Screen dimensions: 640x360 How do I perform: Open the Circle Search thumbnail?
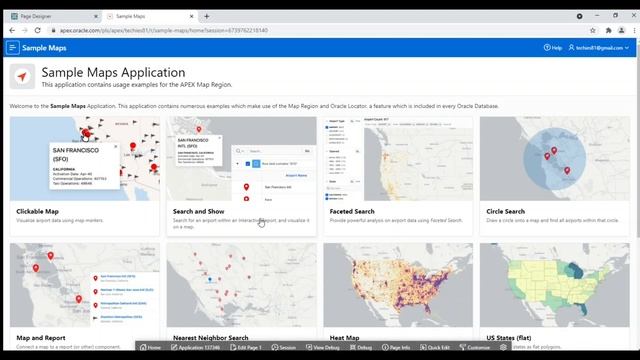[555, 158]
